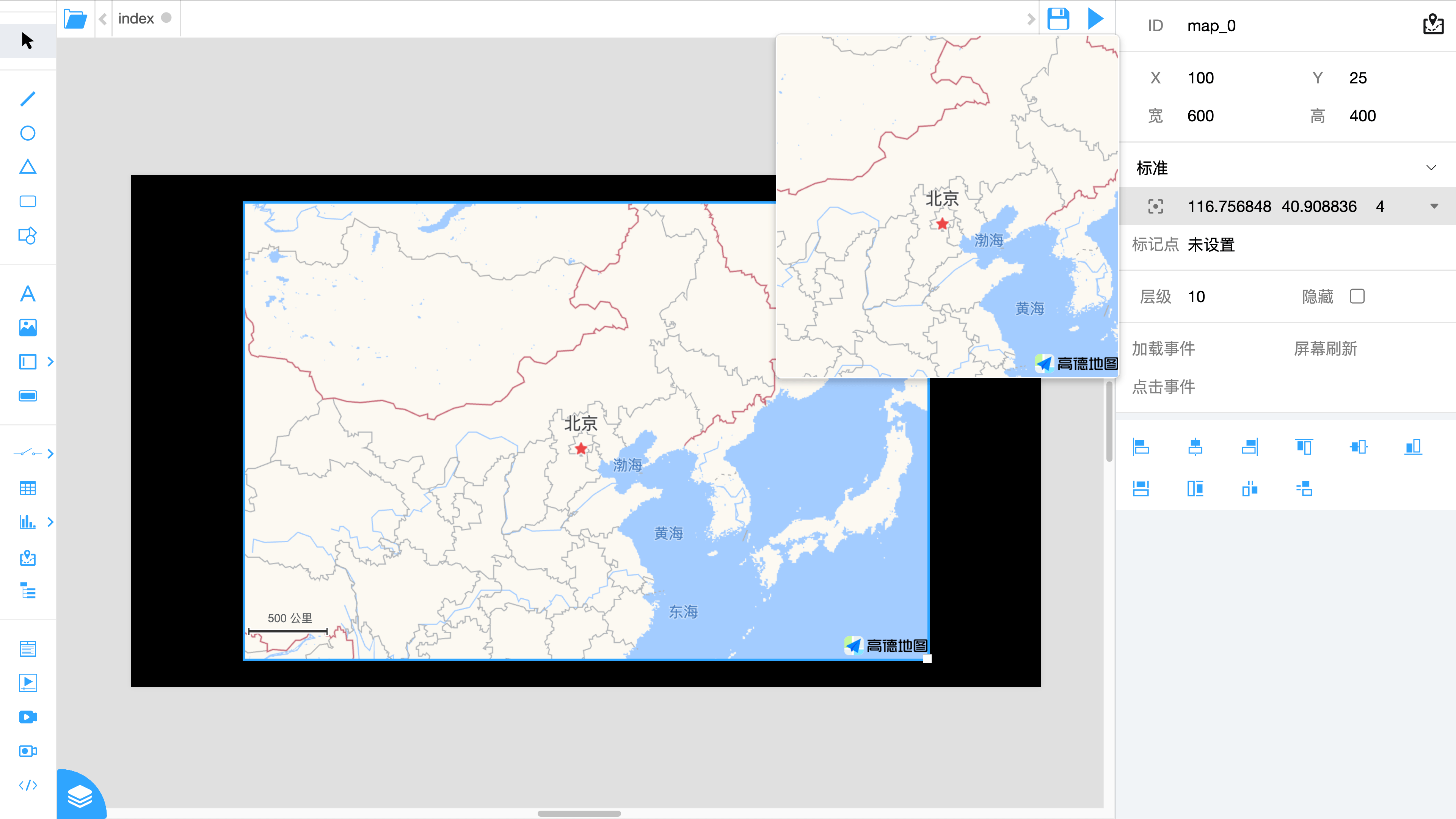Select the circle shape tool
Screen dimensions: 1456x819
tap(28, 133)
